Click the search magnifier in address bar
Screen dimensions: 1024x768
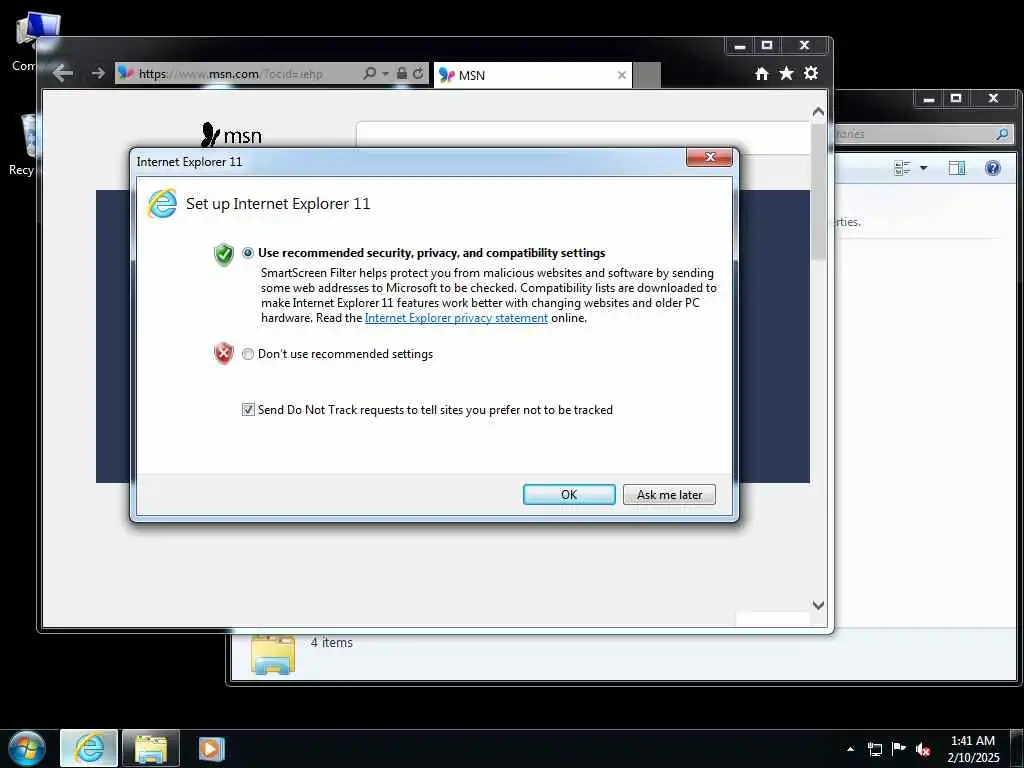point(370,73)
